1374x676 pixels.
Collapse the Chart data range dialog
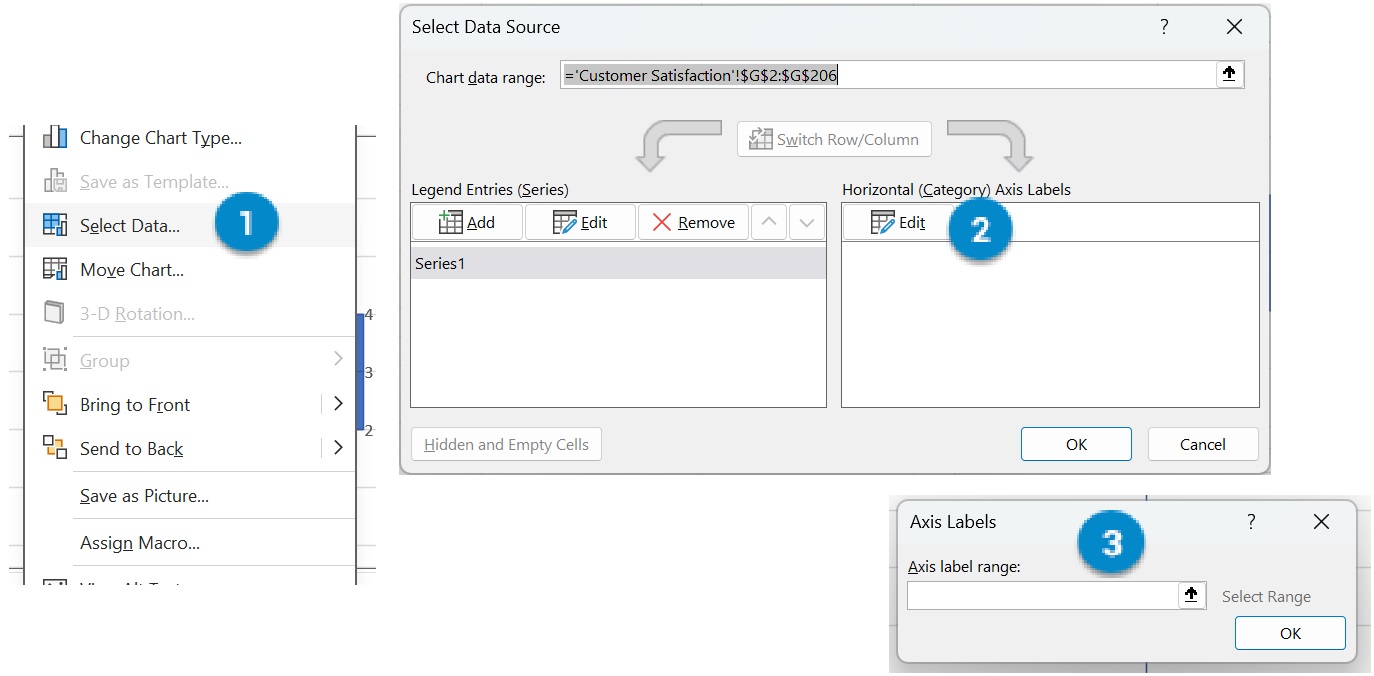coord(1229,74)
